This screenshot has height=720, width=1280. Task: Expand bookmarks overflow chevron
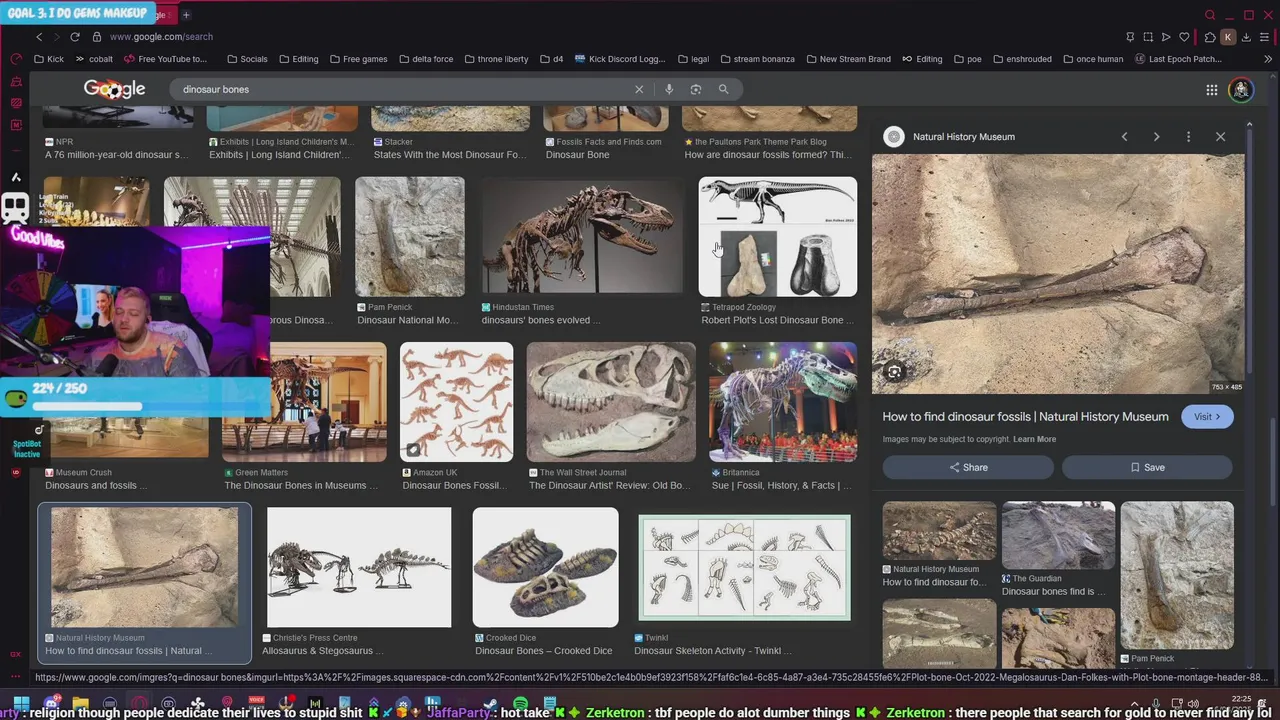click(x=1268, y=59)
